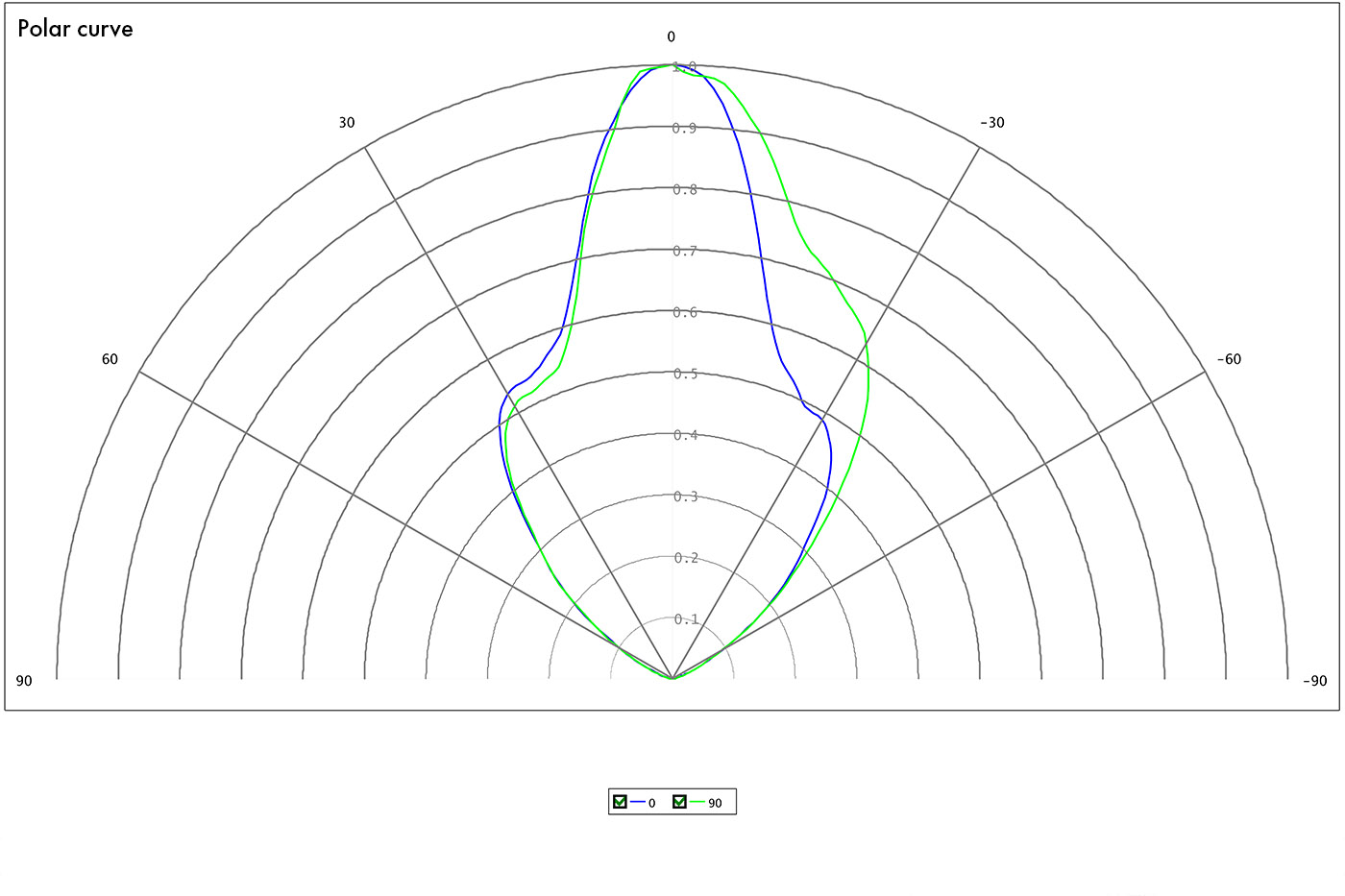Click the 0 angle label at top
Screen dimensions: 1345x896
coord(672,37)
